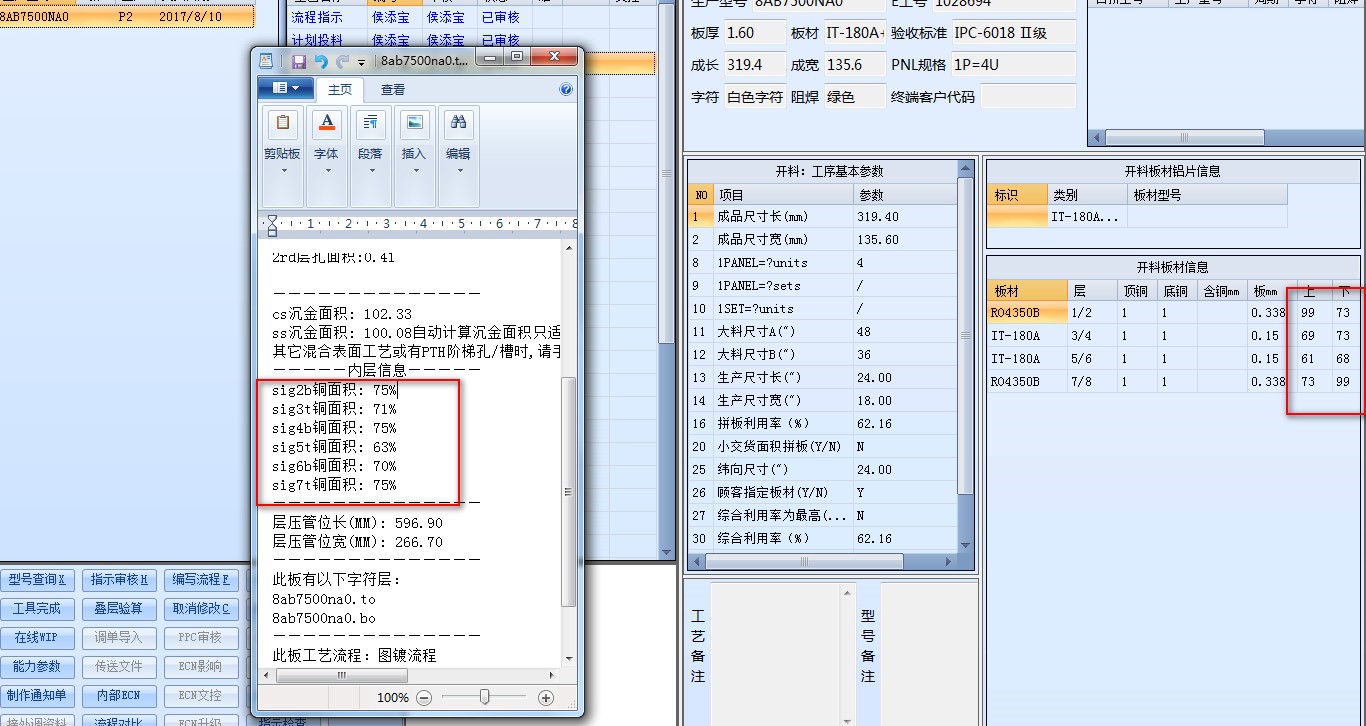
Task: Click the 在线WIP button
Action: [37, 637]
